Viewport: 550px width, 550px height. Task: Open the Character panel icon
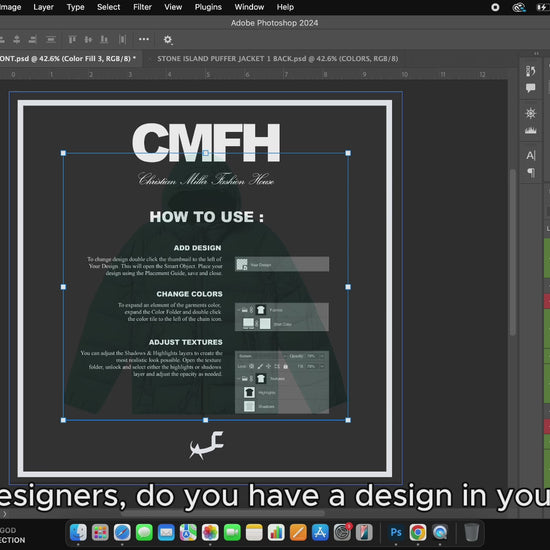coord(530,155)
